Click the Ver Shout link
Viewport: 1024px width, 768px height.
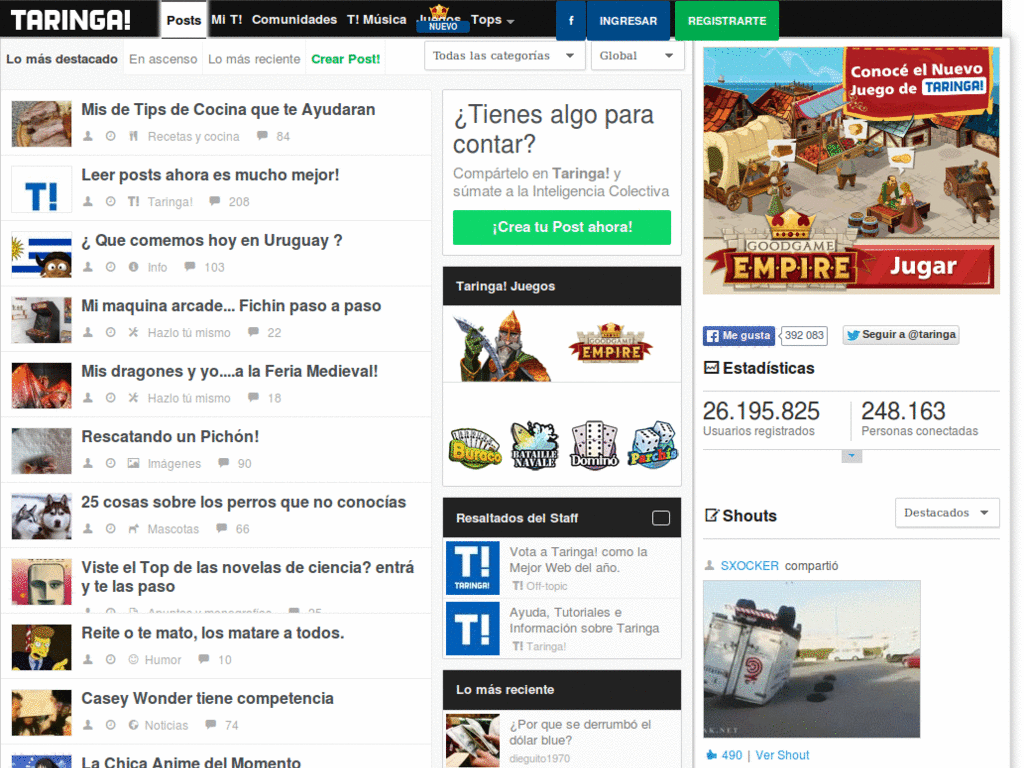point(782,755)
